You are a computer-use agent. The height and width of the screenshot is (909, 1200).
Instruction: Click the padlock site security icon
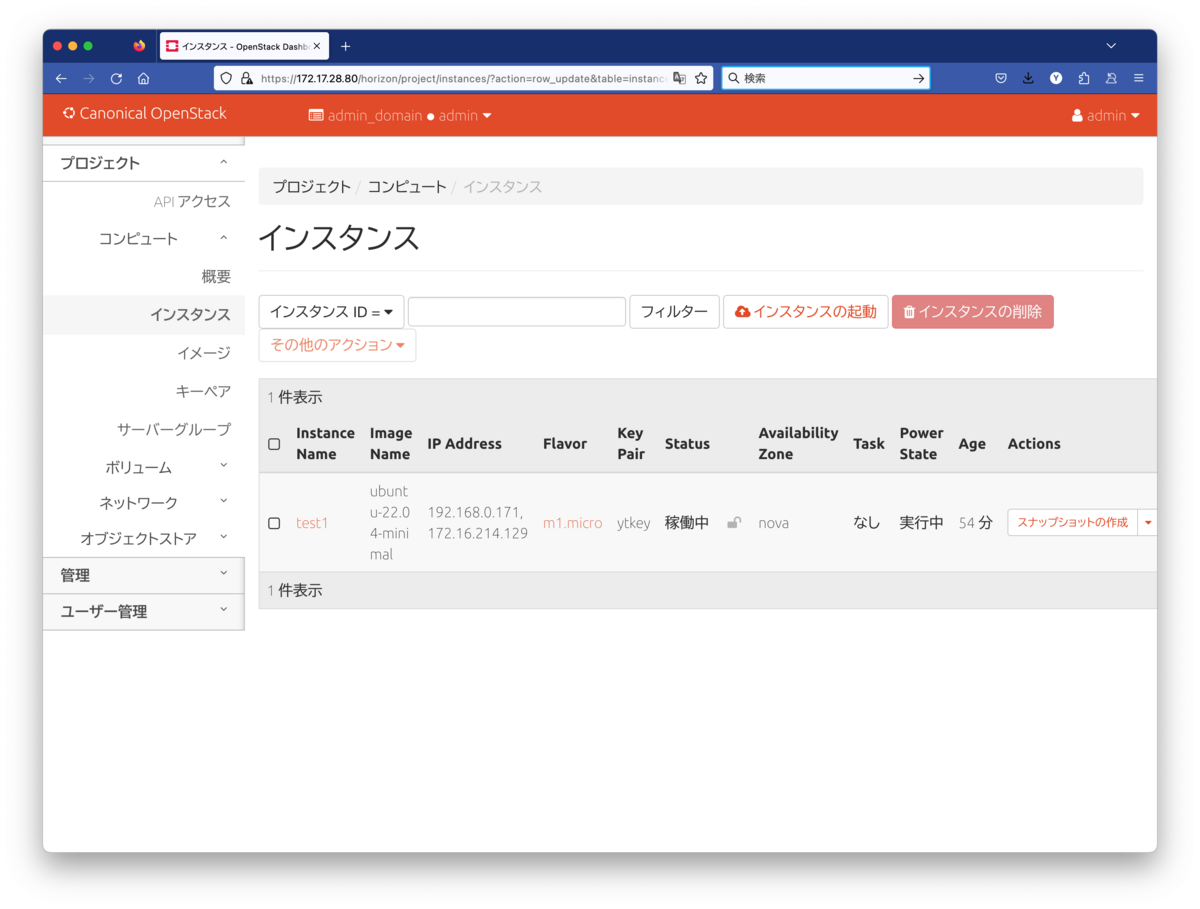(246, 78)
